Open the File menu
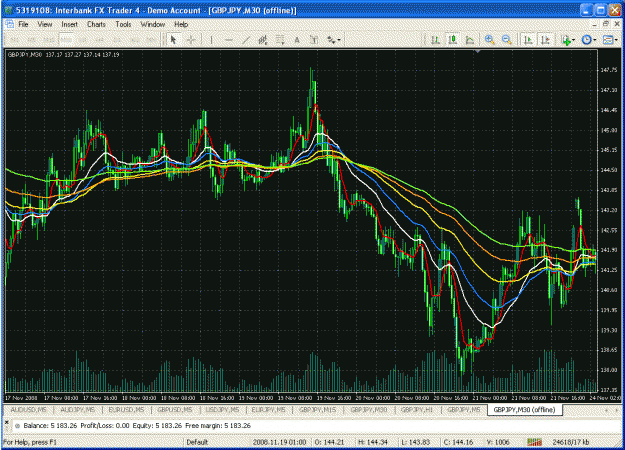This screenshot has width=625, height=450. tap(23, 24)
